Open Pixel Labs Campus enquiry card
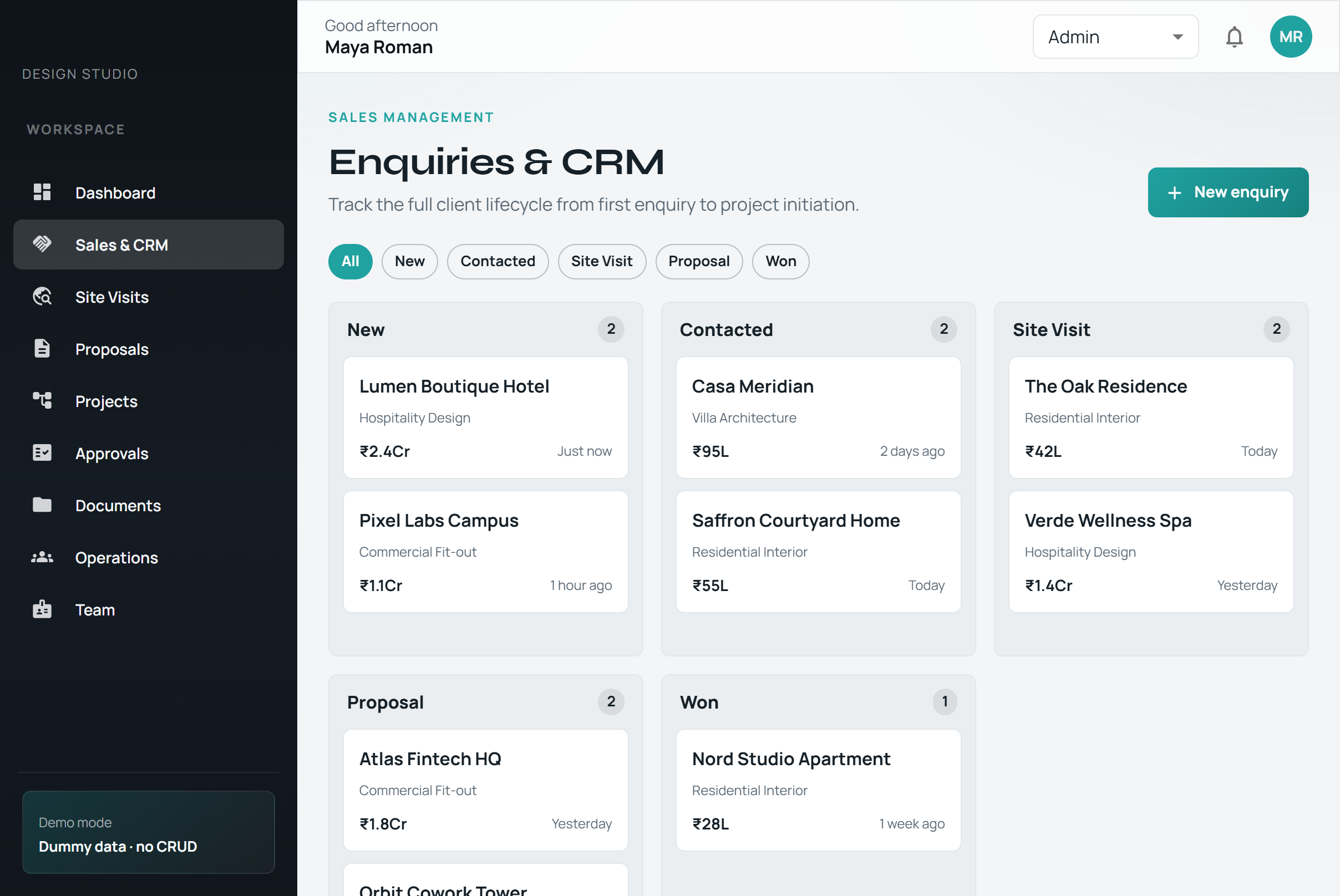 486,552
